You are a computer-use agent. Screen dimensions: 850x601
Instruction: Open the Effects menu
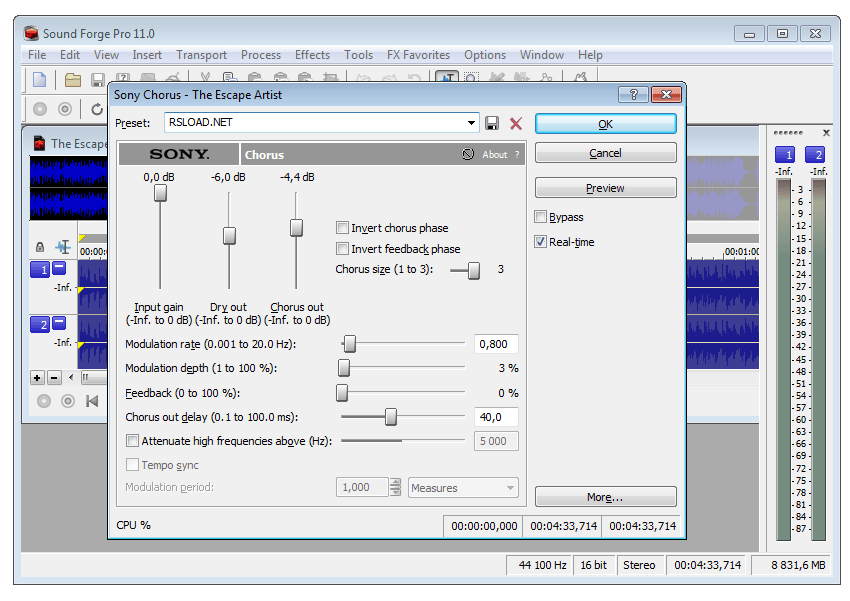coord(312,55)
